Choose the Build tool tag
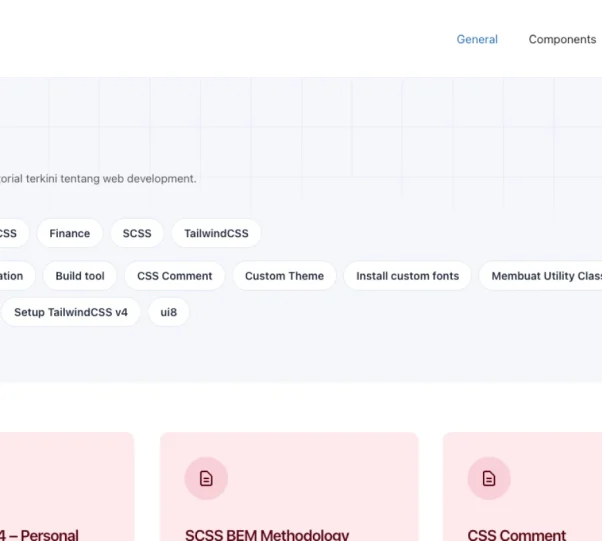 pos(80,276)
